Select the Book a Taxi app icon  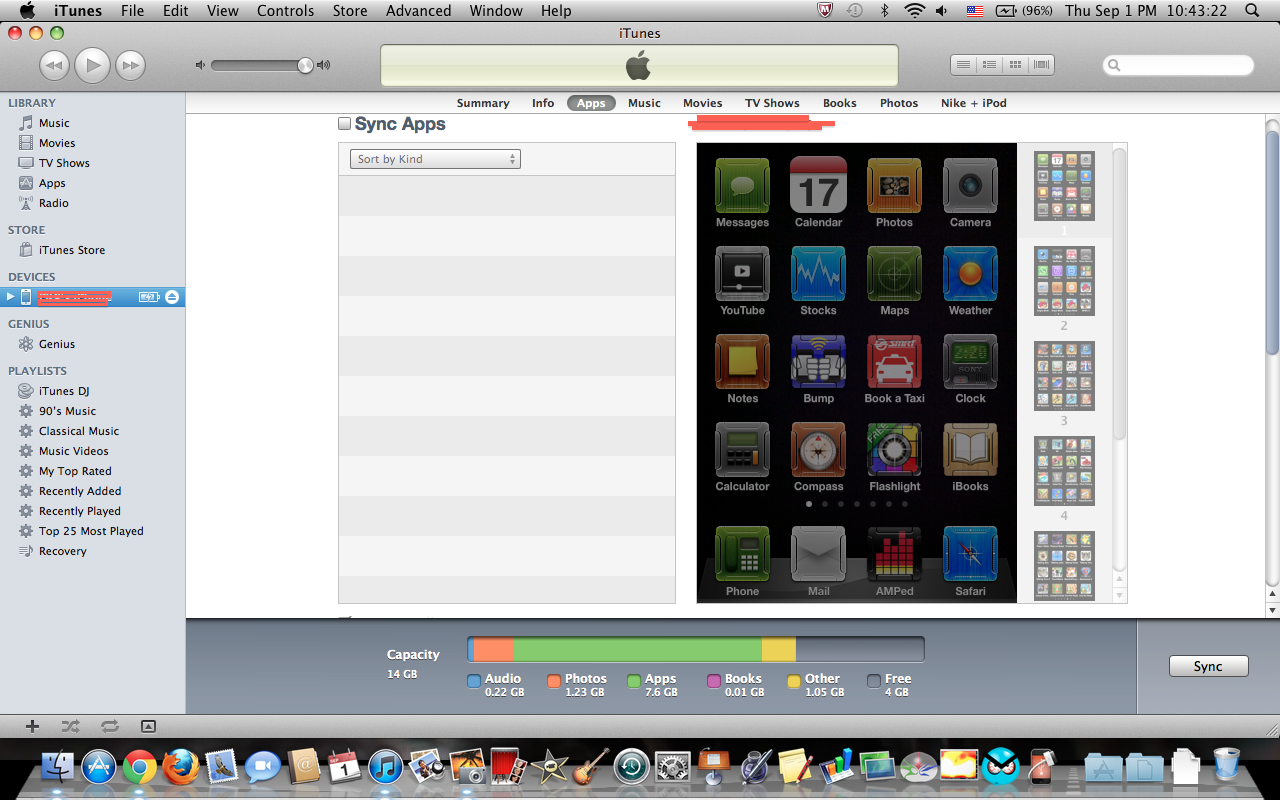pos(894,361)
